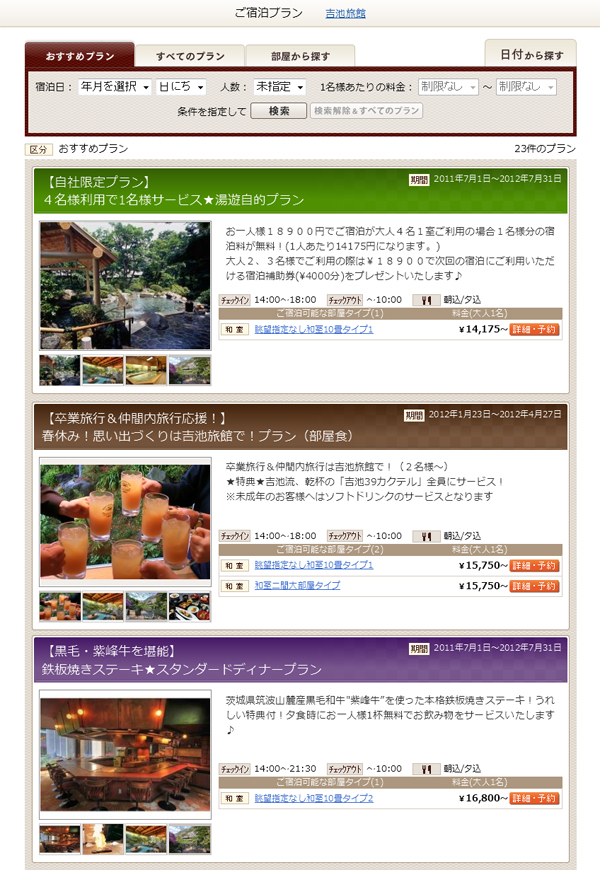Click 詳細・予約 button for ¥16,800 plan
This screenshot has height=870, width=600.
pos(534,799)
